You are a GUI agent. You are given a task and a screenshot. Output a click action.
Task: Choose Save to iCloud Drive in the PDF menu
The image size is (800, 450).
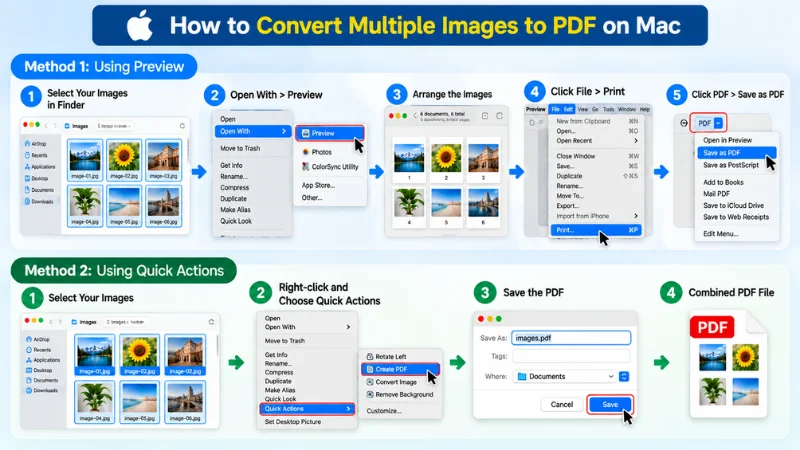point(733,206)
